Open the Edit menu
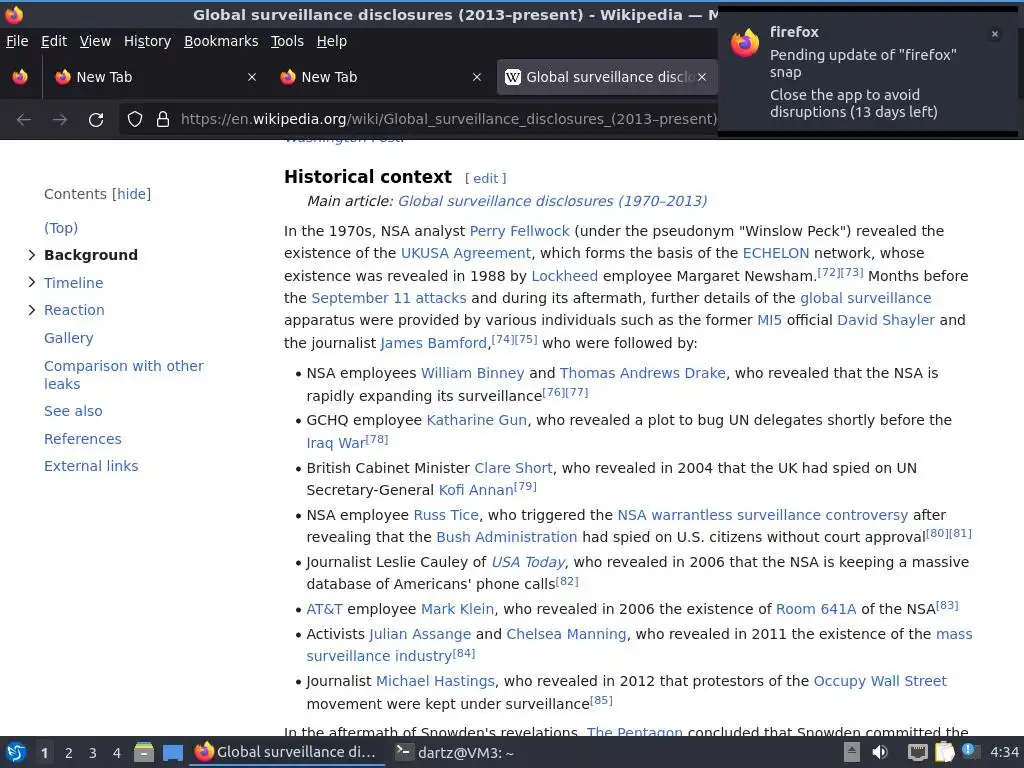The image size is (1024, 768). [54, 41]
